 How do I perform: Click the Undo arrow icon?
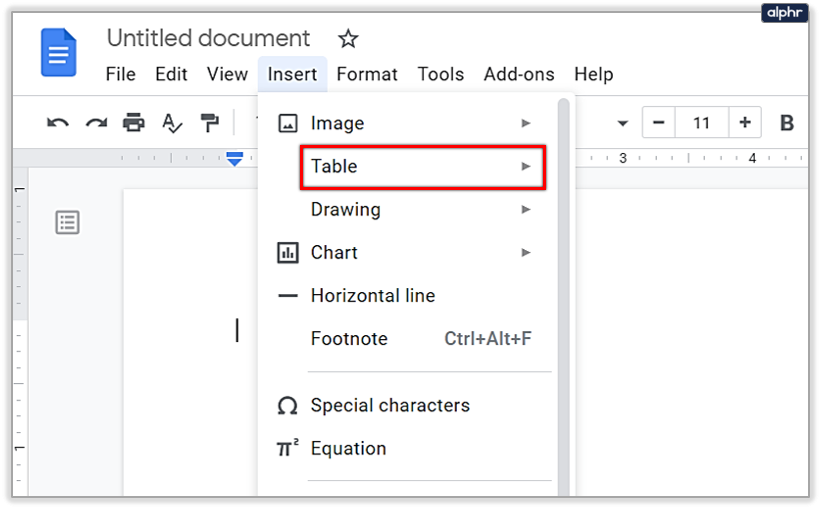pos(58,123)
